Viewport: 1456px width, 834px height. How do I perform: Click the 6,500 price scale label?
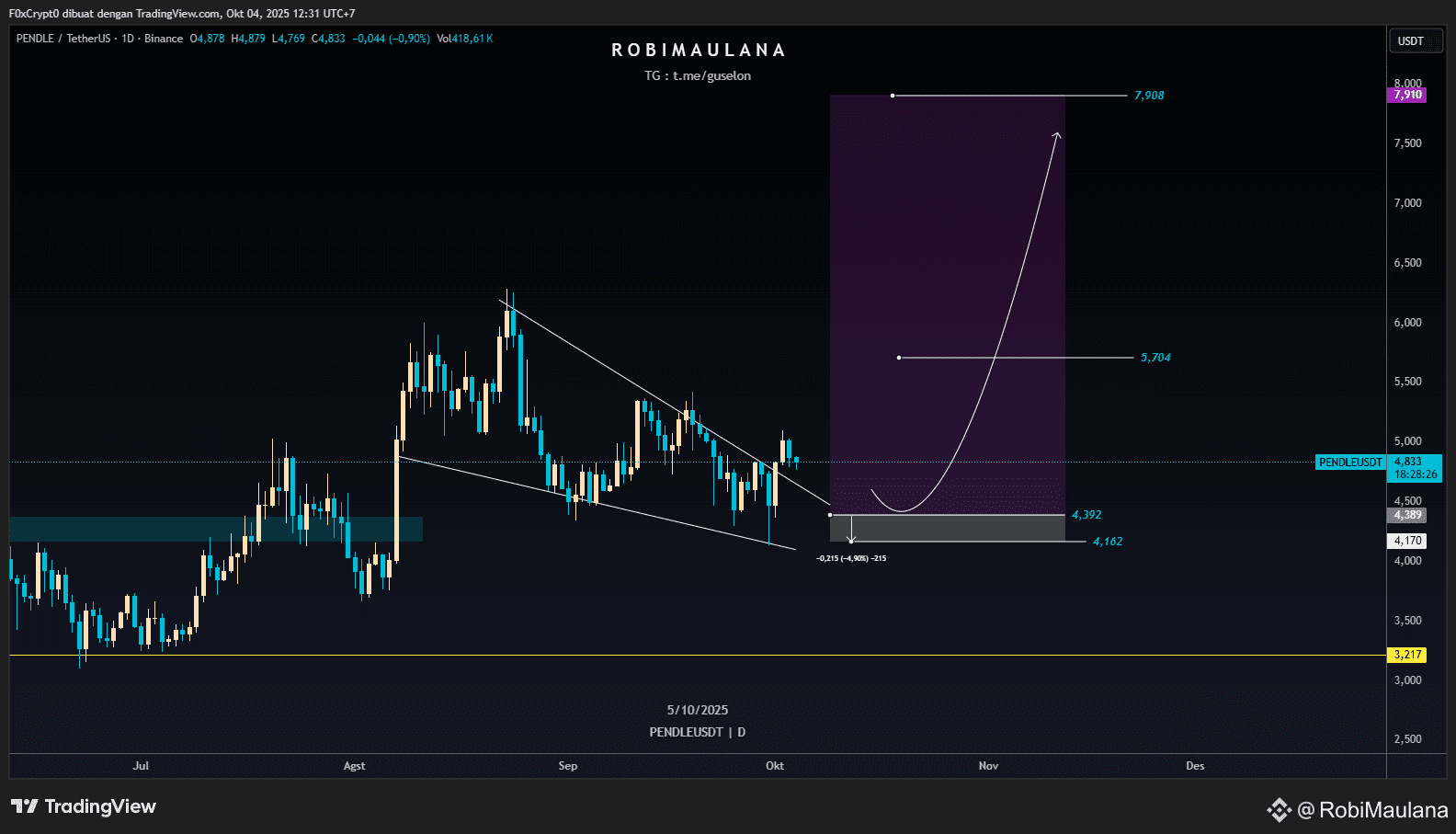point(1407,263)
